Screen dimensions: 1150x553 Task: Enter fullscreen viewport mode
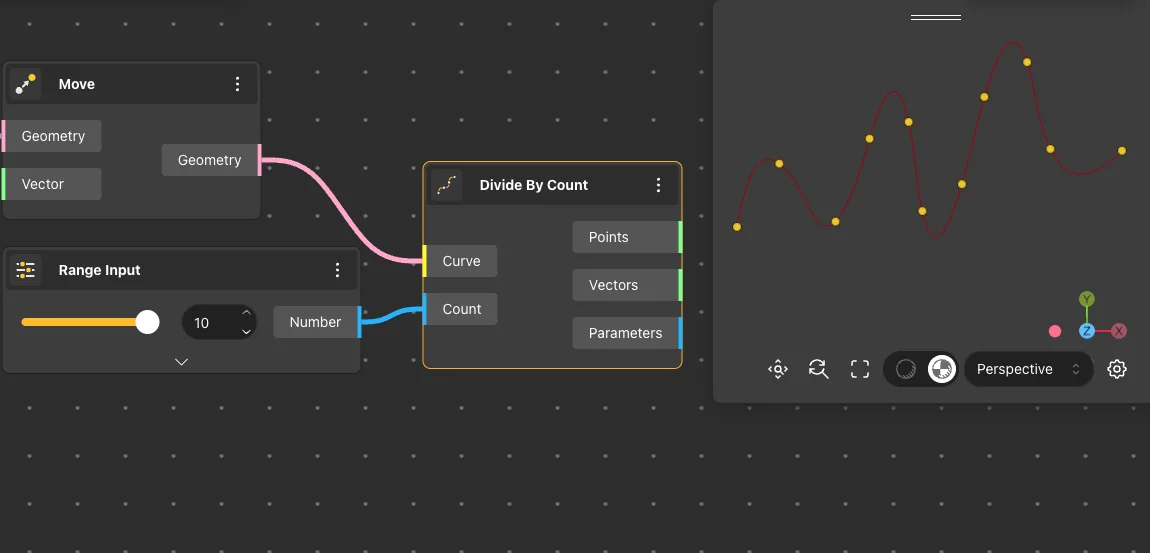point(860,369)
